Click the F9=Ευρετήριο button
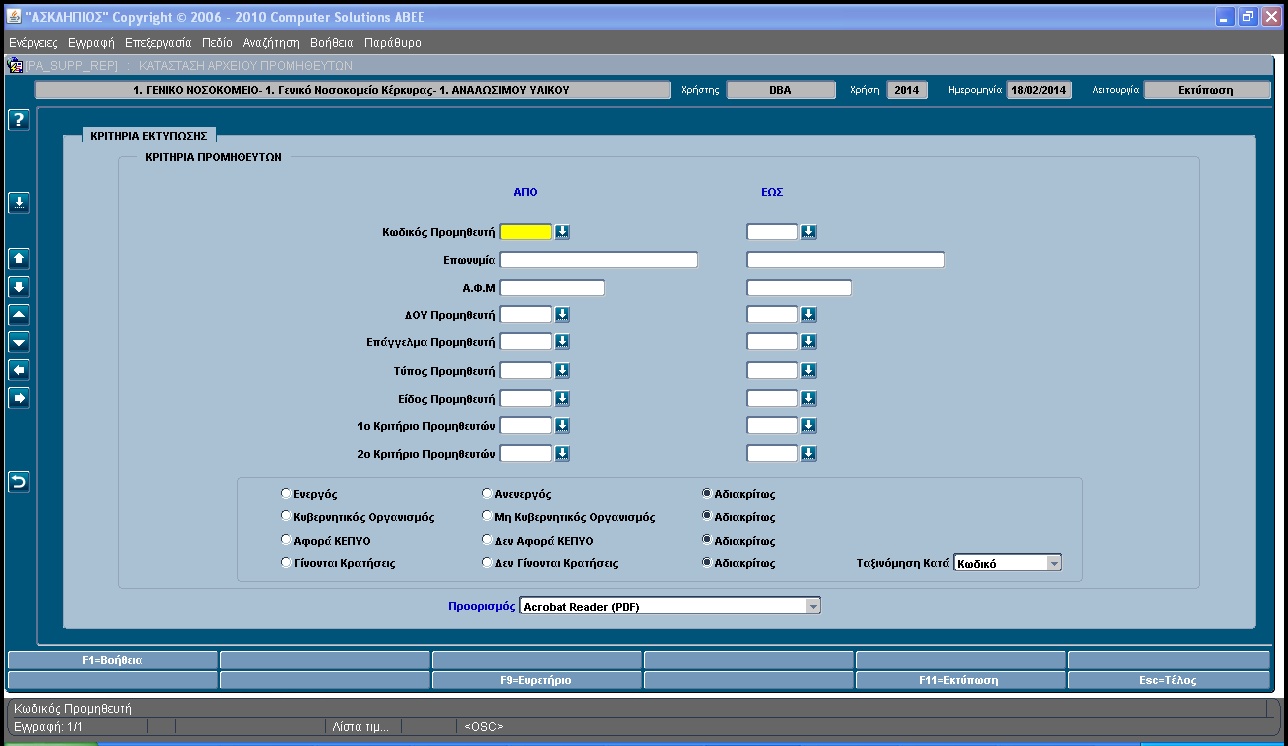 tap(536, 680)
